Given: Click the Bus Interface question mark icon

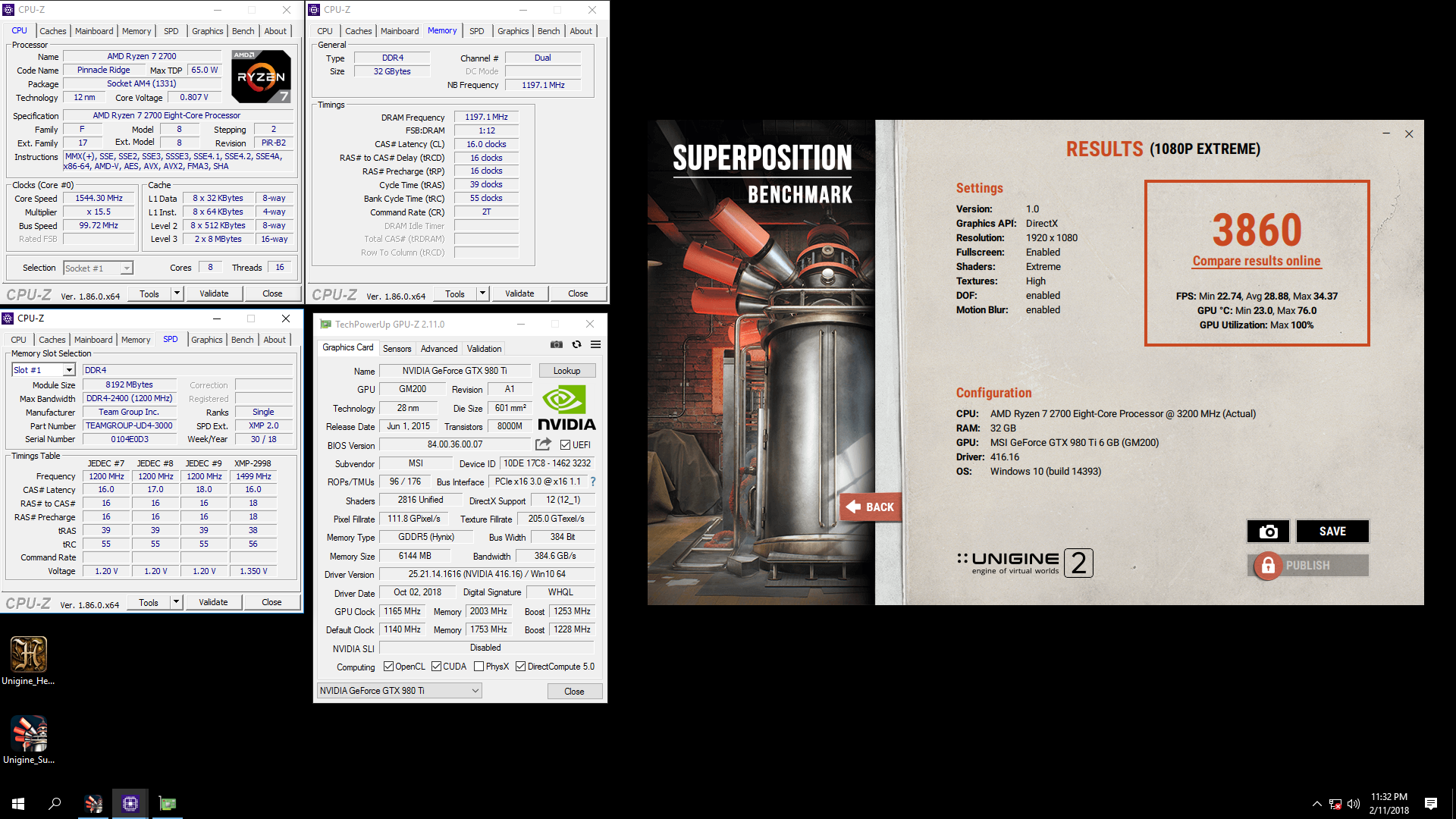Looking at the screenshot, I should [593, 482].
